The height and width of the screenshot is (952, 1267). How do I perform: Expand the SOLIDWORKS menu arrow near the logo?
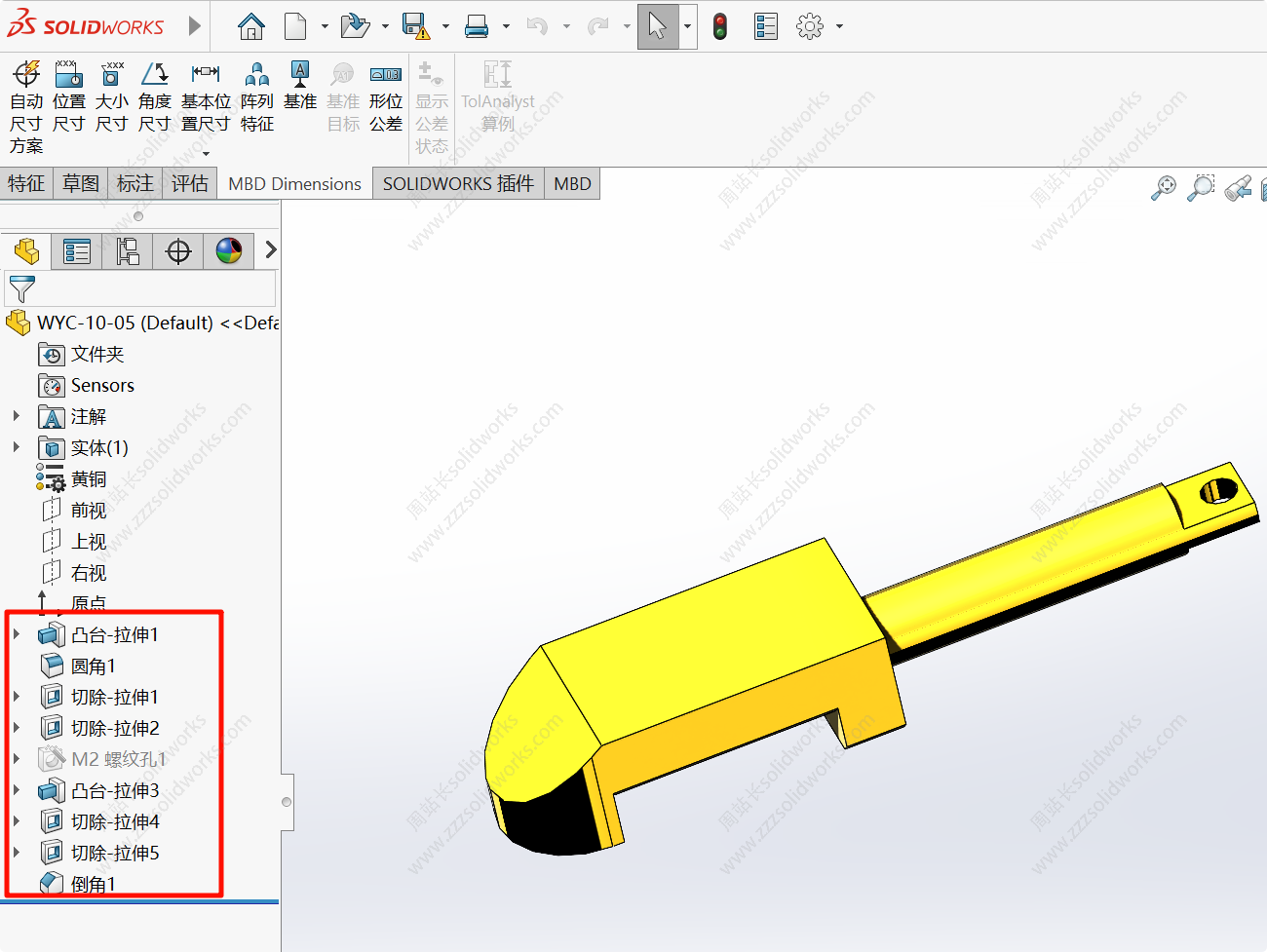tap(194, 25)
